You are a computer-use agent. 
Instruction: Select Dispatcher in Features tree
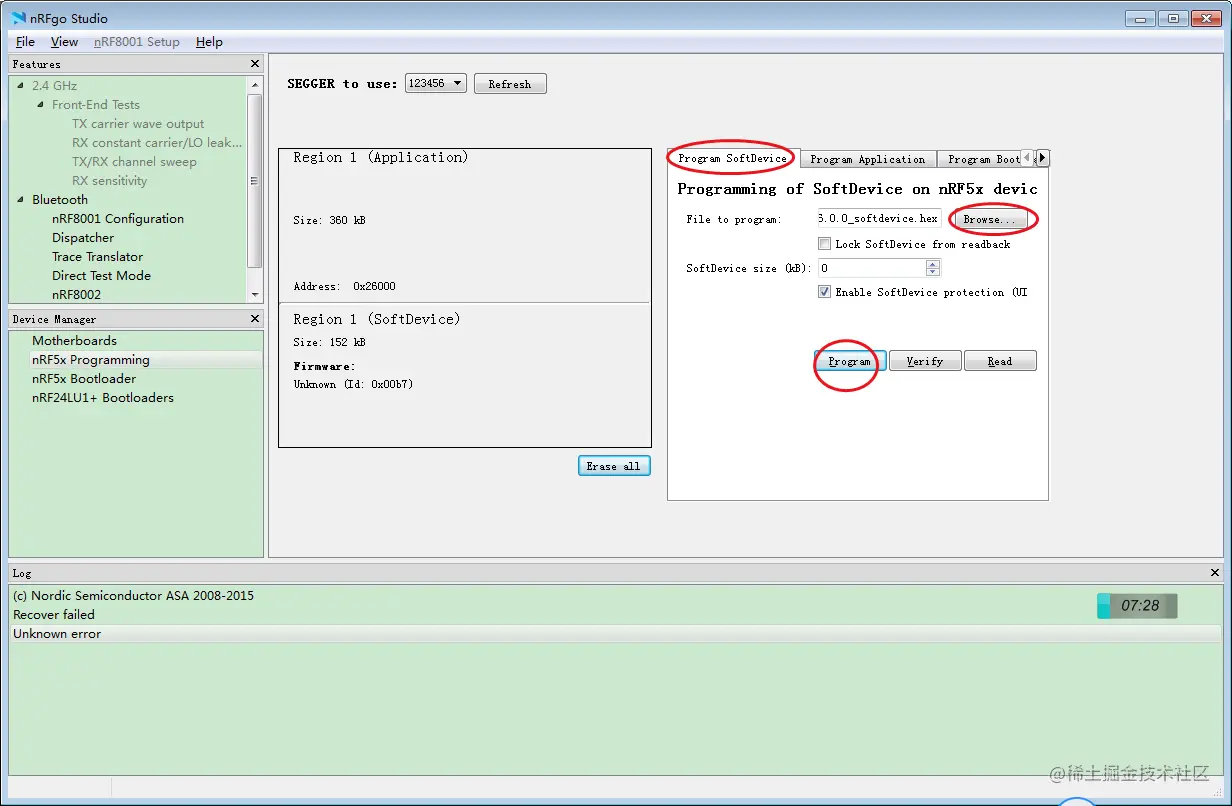(x=83, y=238)
